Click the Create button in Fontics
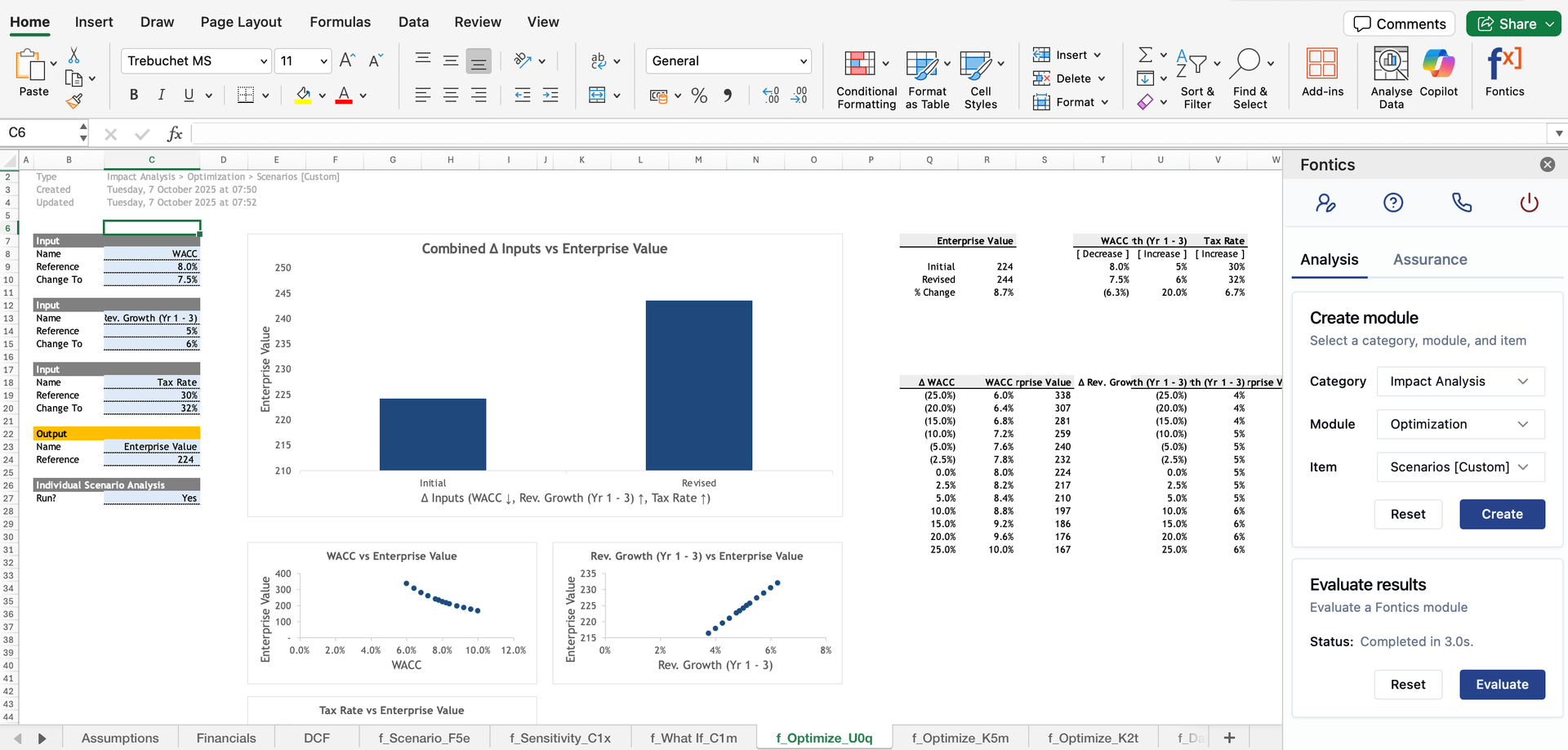The image size is (1568, 750). click(x=1502, y=514)
